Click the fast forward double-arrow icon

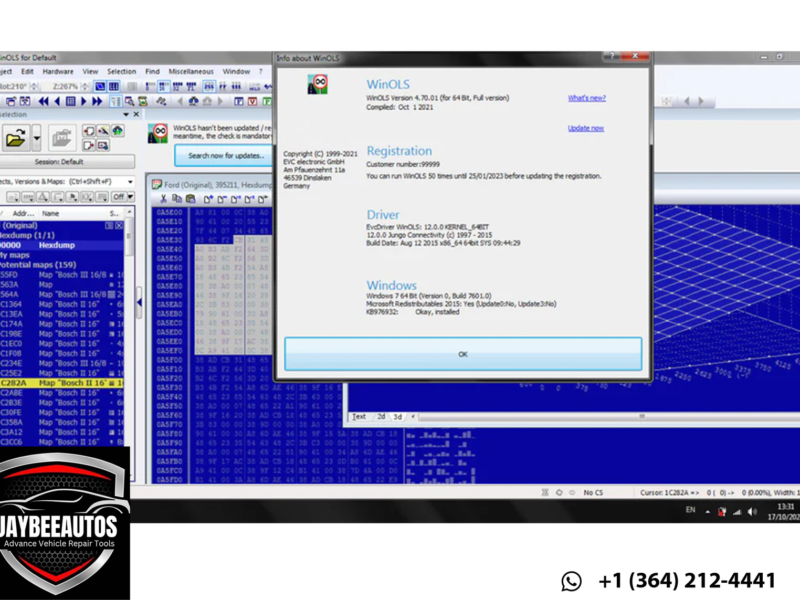97,101
